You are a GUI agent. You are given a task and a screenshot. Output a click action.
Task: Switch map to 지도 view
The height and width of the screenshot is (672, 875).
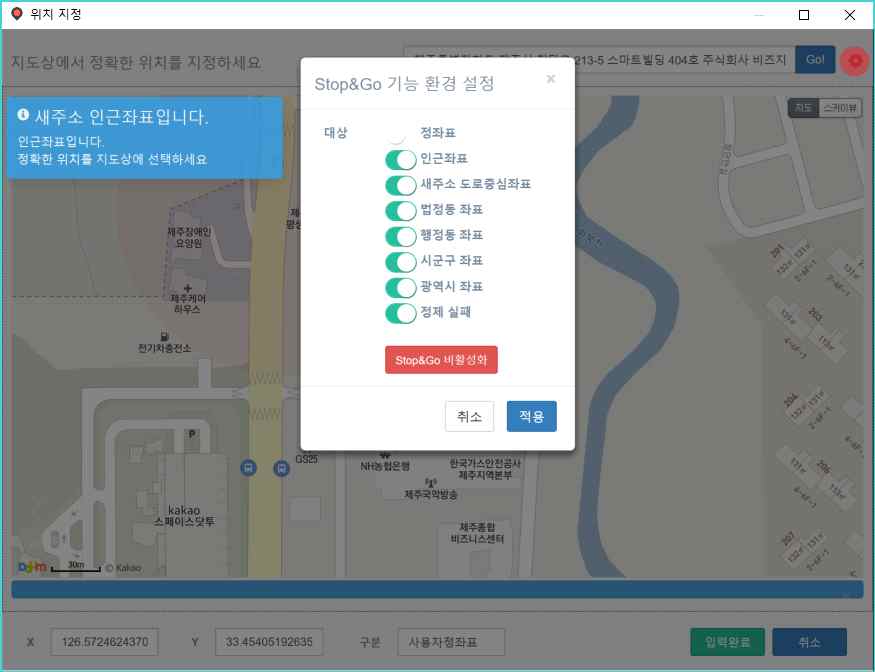point(803,108)
